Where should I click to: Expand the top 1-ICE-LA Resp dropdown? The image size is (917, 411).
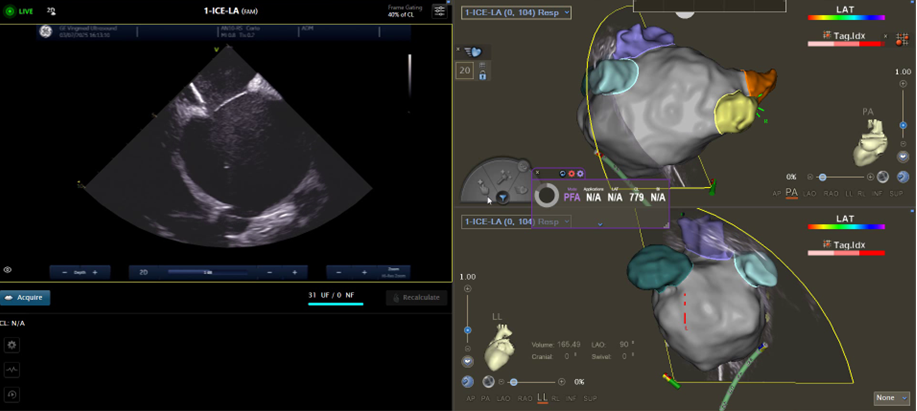click(515, 12)
